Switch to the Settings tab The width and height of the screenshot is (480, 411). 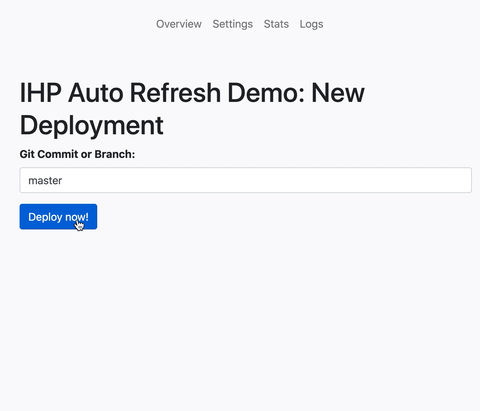233,24
